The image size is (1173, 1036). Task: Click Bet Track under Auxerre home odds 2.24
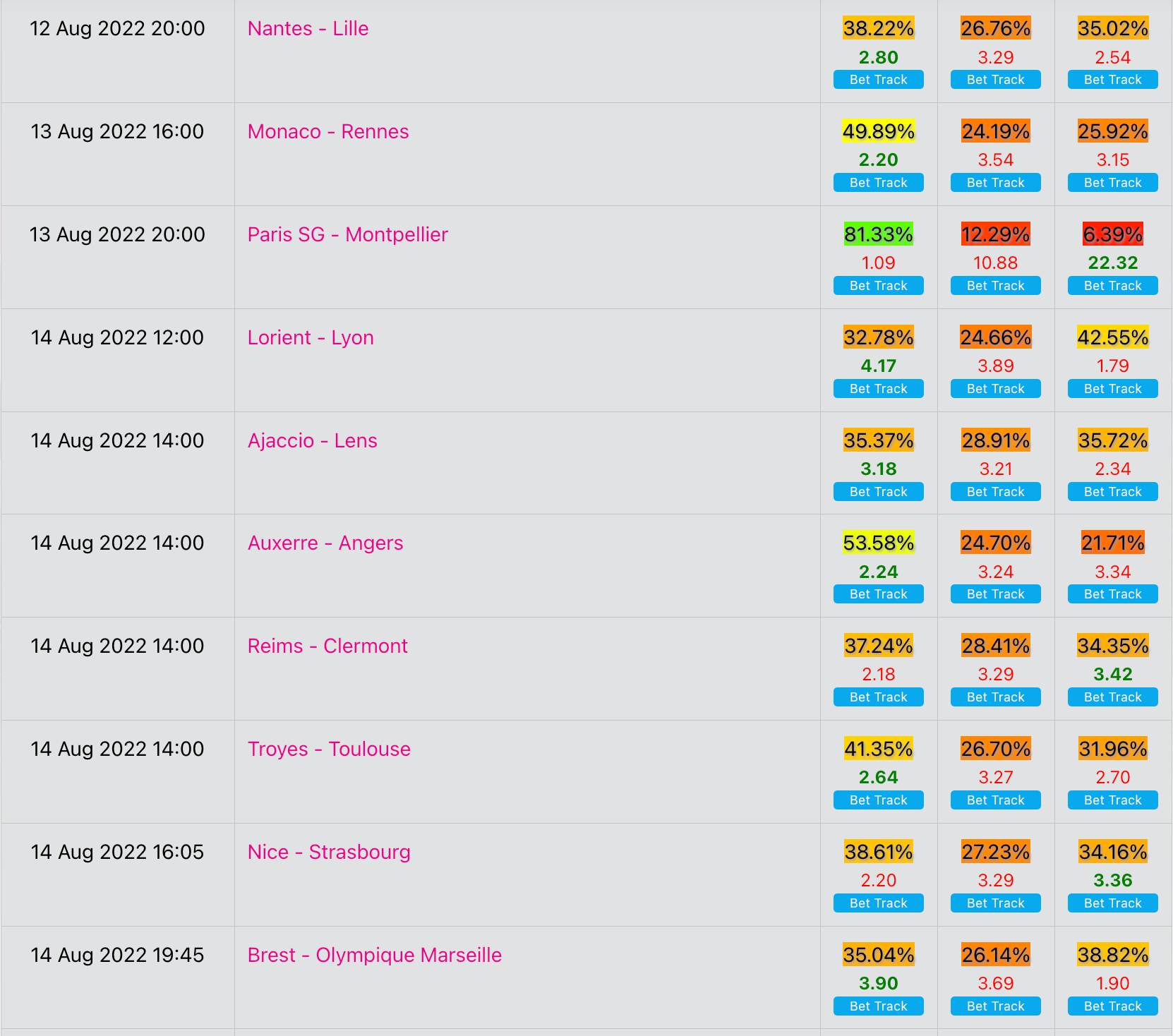click(x=879, y=594)
